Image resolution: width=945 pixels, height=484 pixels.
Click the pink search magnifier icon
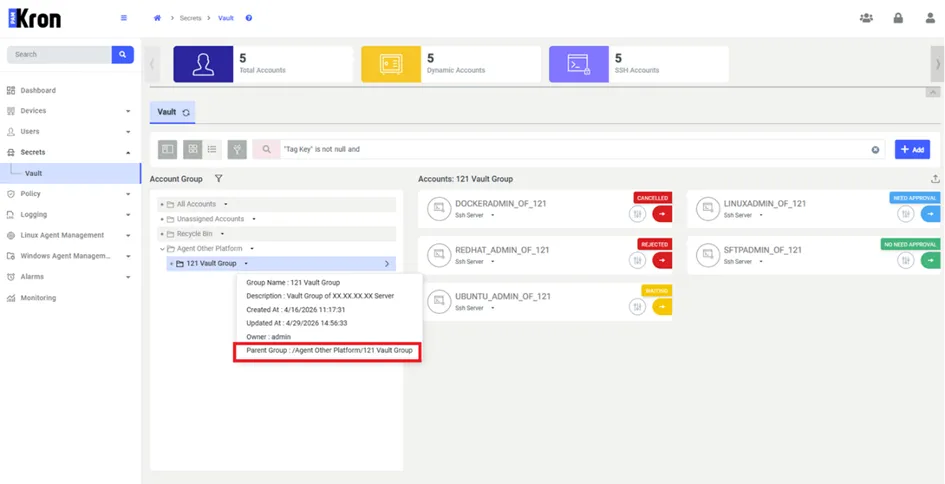pyautogui.click(x=266, y=149)
